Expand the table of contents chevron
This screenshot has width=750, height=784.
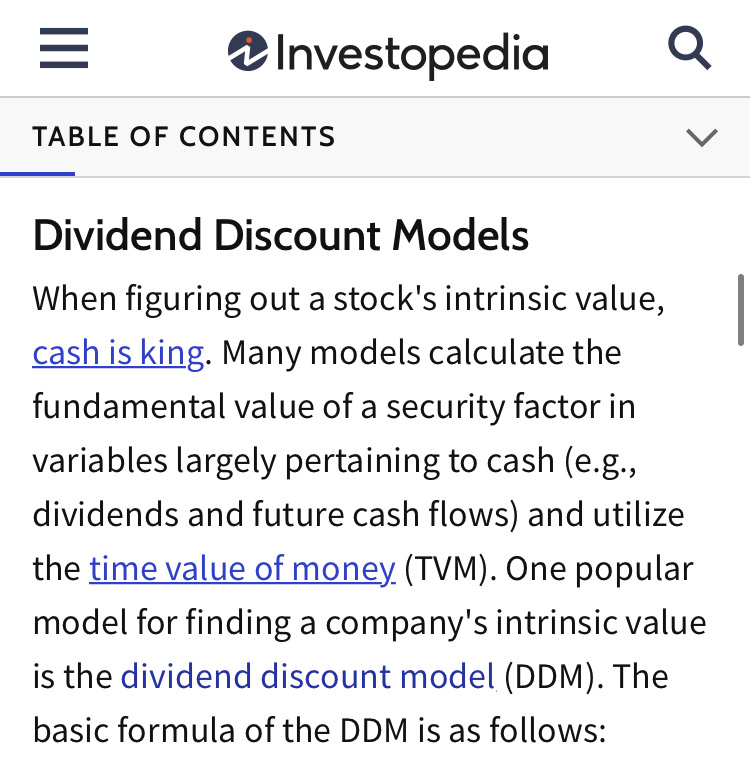pos(702,138)
